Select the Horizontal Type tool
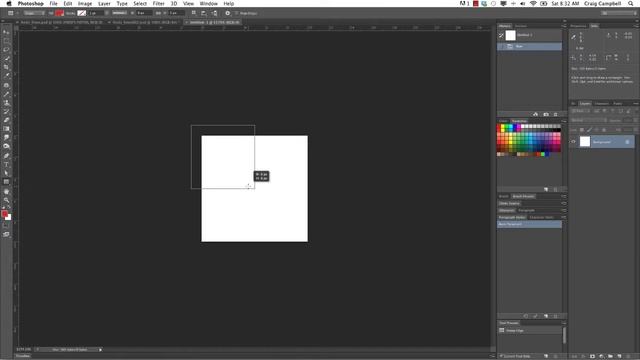The image size is (640, 360). coord(6,164)
